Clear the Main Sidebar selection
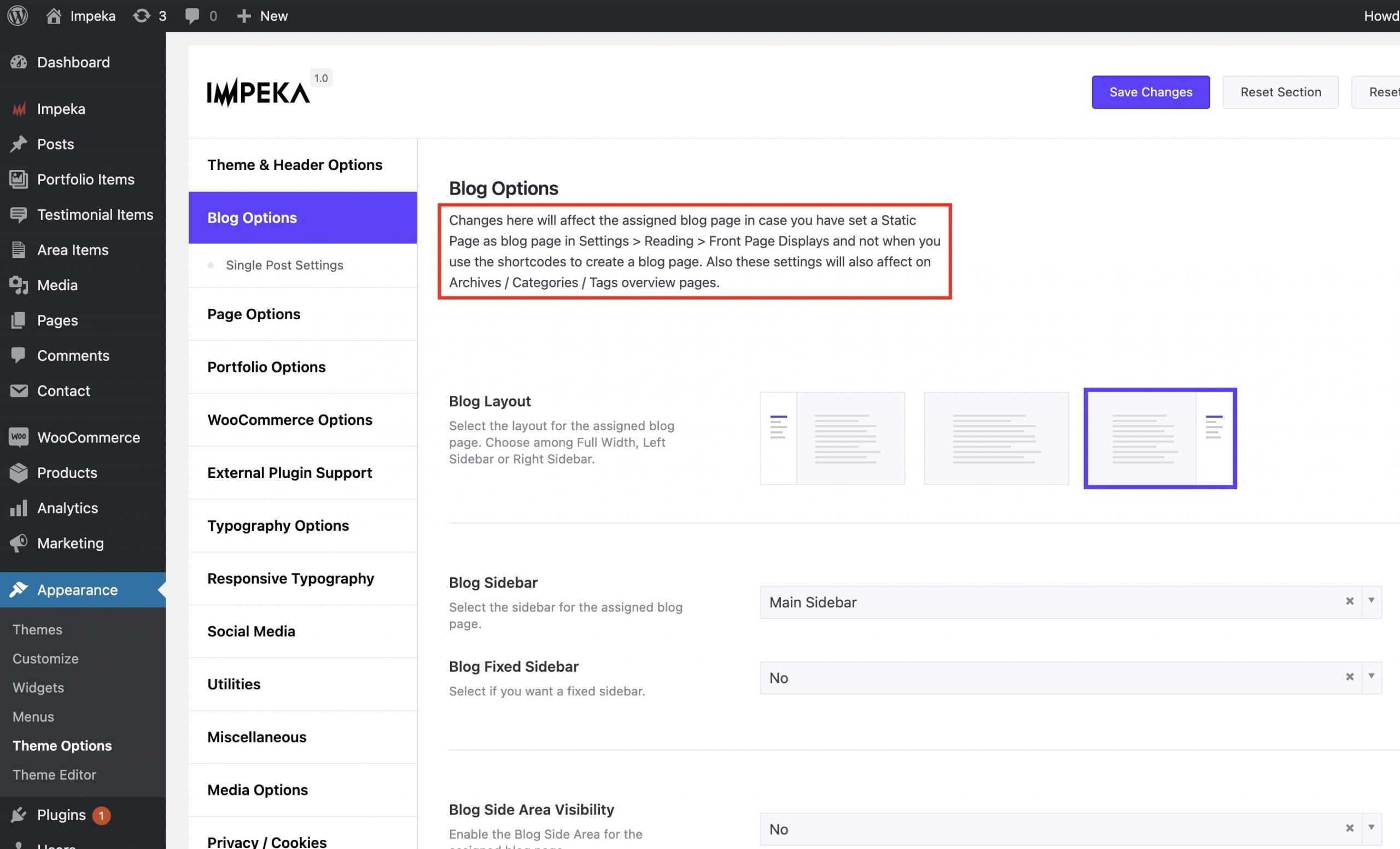1400x849 pixels. pyautogui.click(x=1350, y=601)
